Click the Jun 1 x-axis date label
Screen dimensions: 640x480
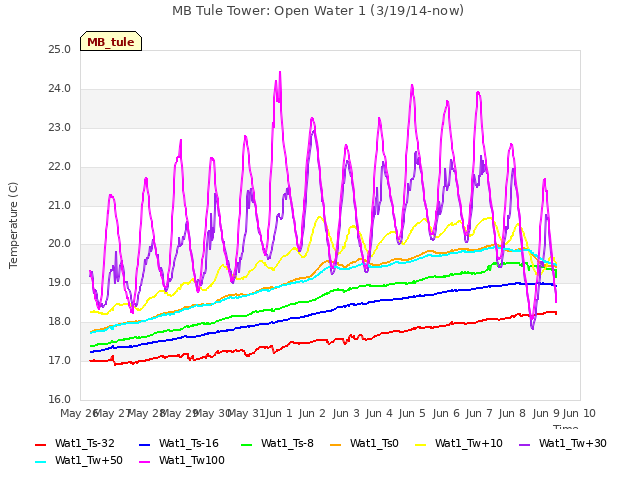click(x=279, y=413)
